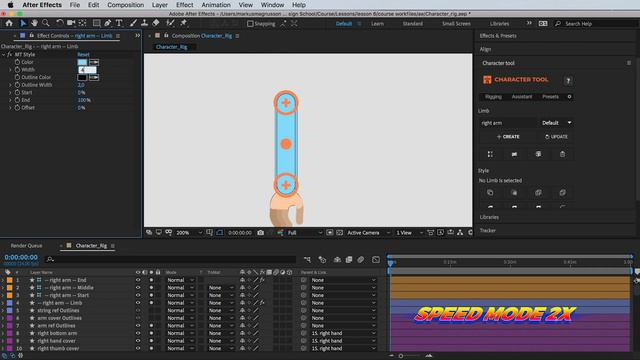This screenshot has height=360, width=640.
Task: Click the Search Help magnifier field
Action: [x=595, y=24]
